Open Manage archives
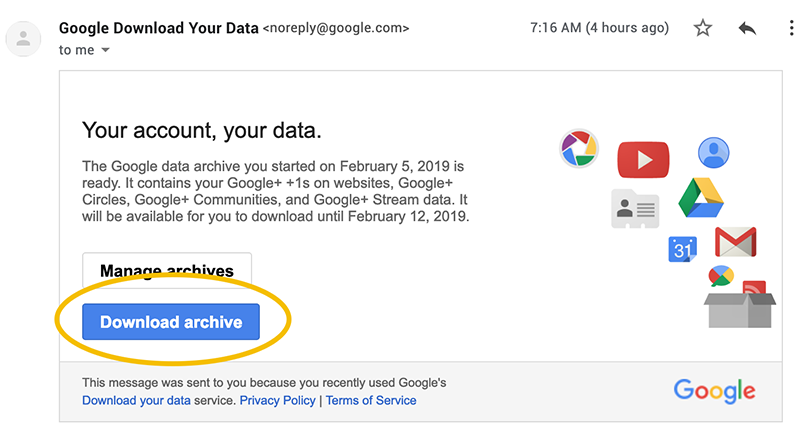This screenshot has width=804, height=439. (167, 271)
